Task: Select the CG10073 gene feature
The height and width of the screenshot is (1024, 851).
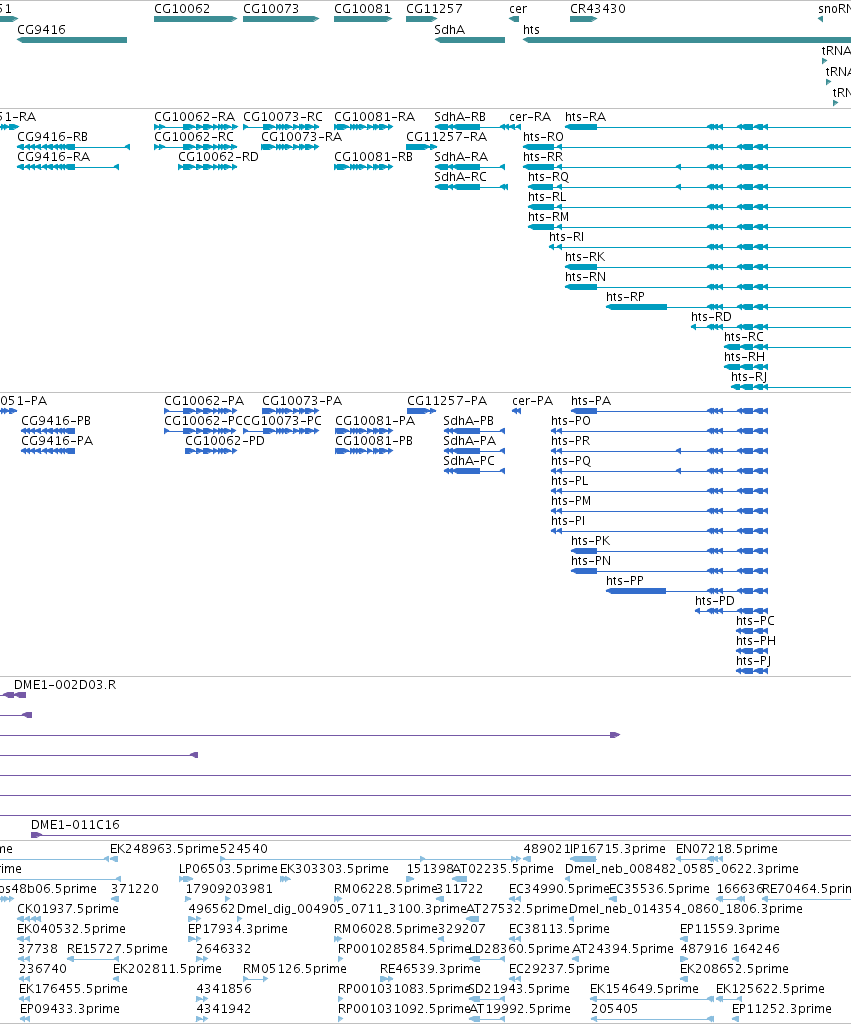Action: pos(281,19)
